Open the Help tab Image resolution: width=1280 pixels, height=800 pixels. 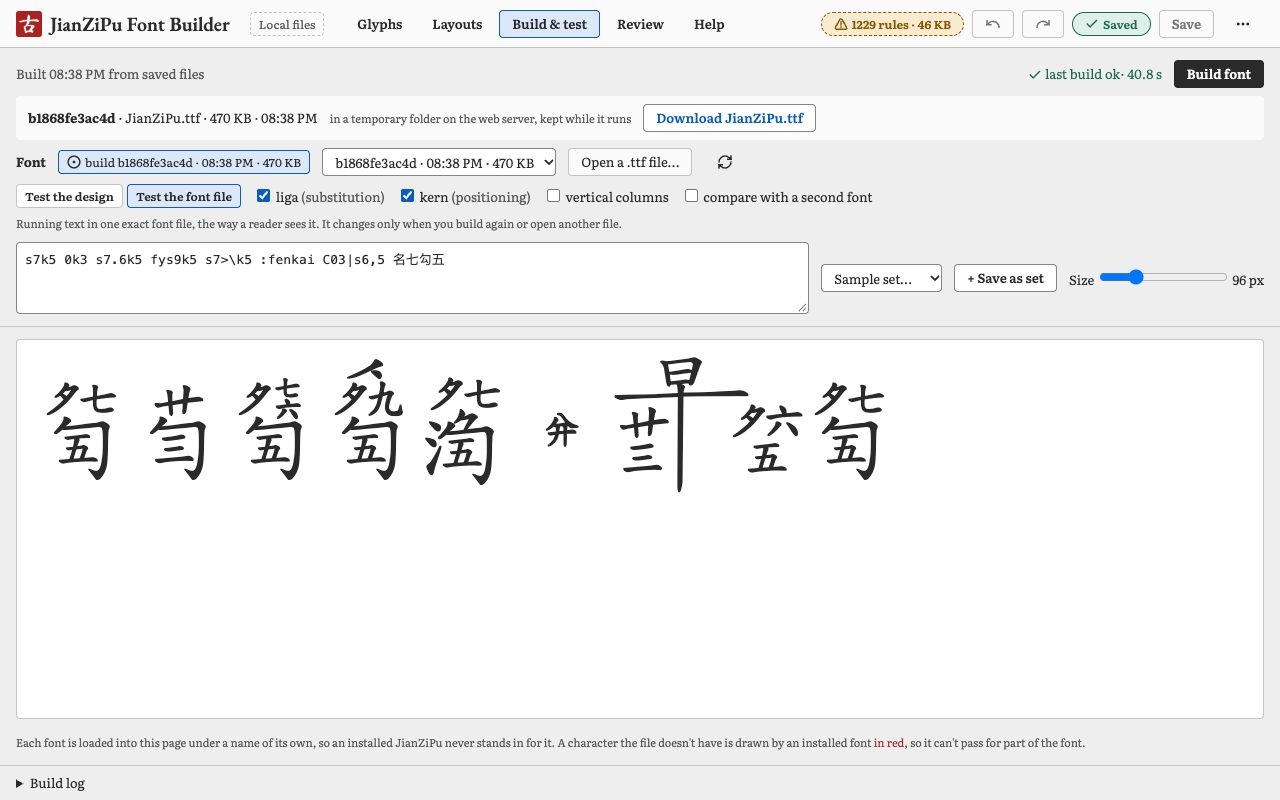[709, 24]
